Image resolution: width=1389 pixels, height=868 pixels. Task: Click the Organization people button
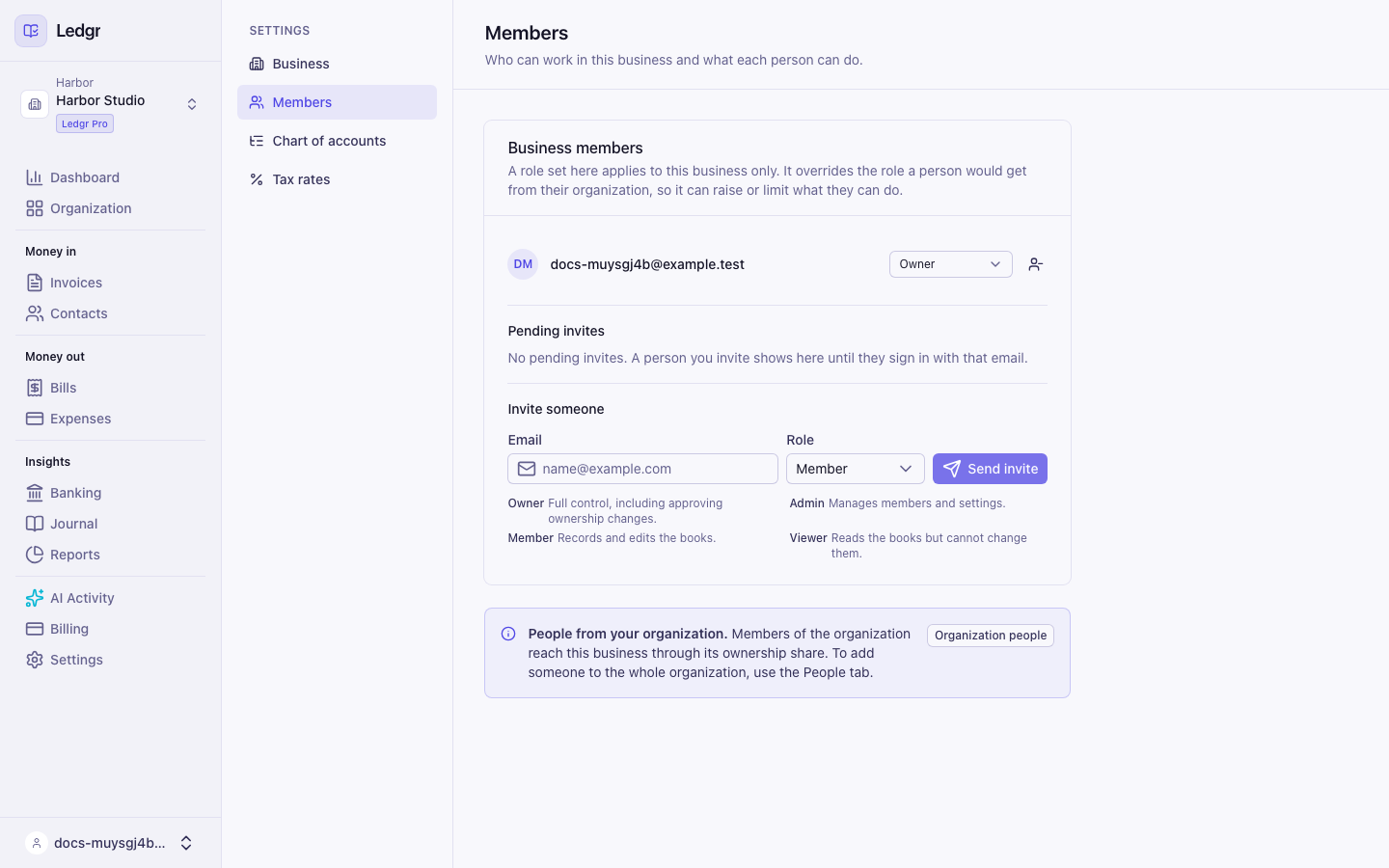(x=991, y=636)
